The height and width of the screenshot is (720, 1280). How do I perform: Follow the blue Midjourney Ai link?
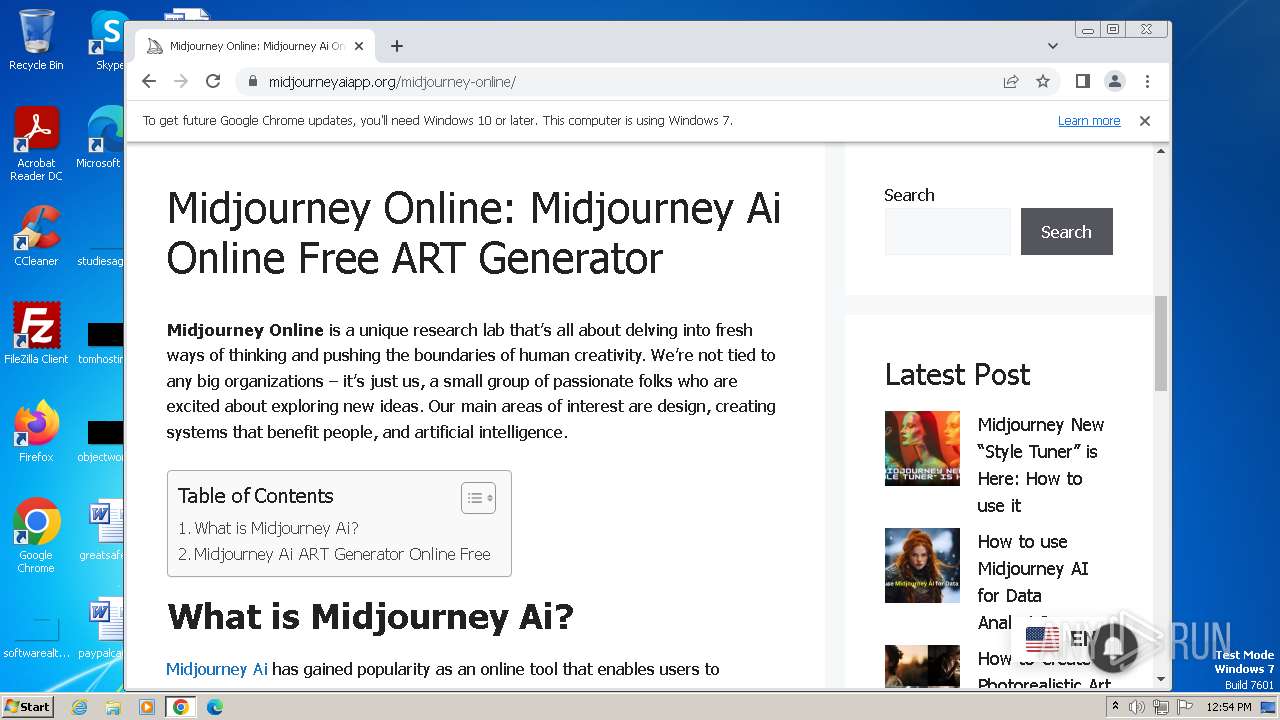pos(217,669)
